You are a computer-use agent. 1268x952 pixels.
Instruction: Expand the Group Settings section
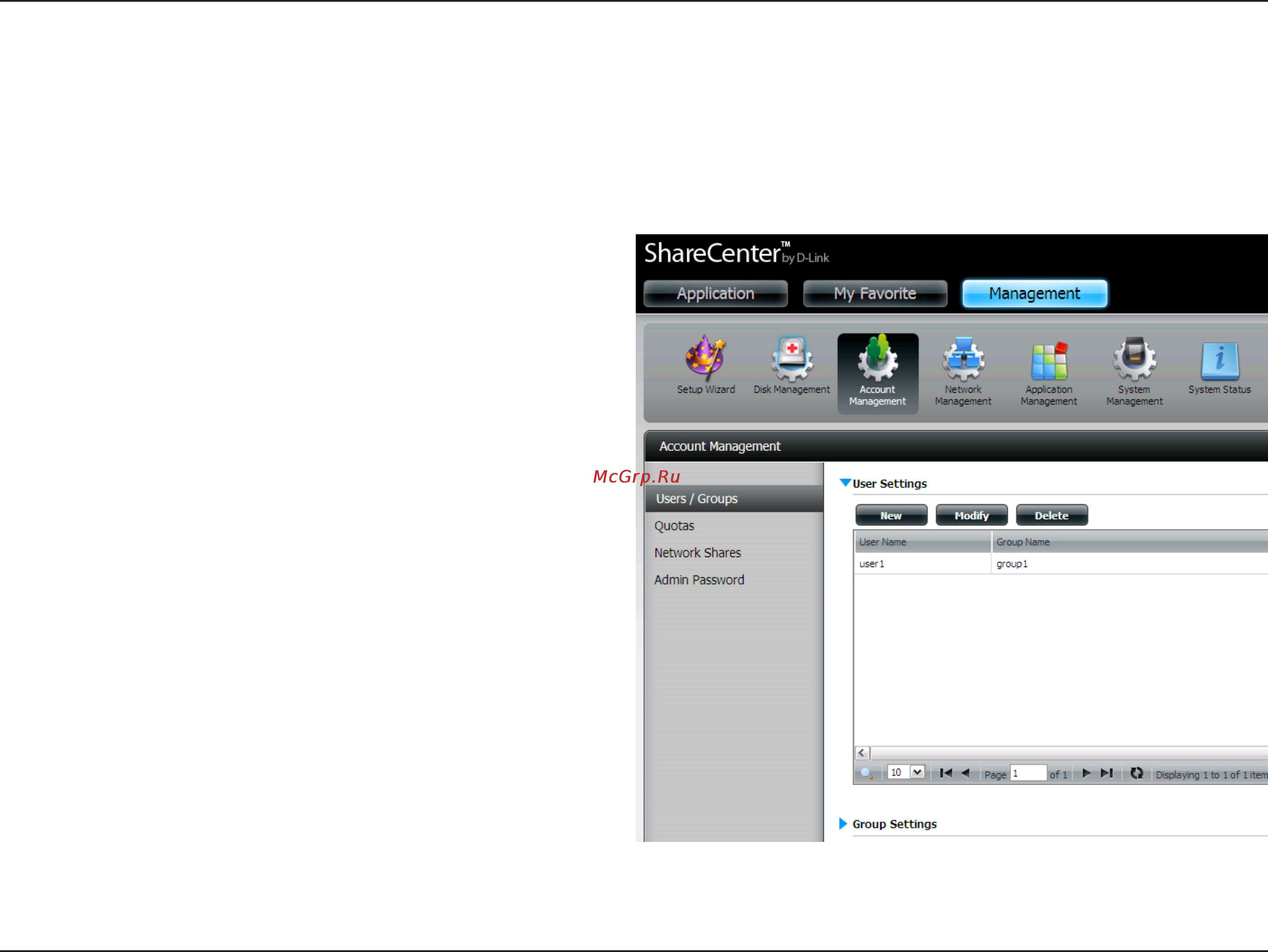(x=843, y=823)
